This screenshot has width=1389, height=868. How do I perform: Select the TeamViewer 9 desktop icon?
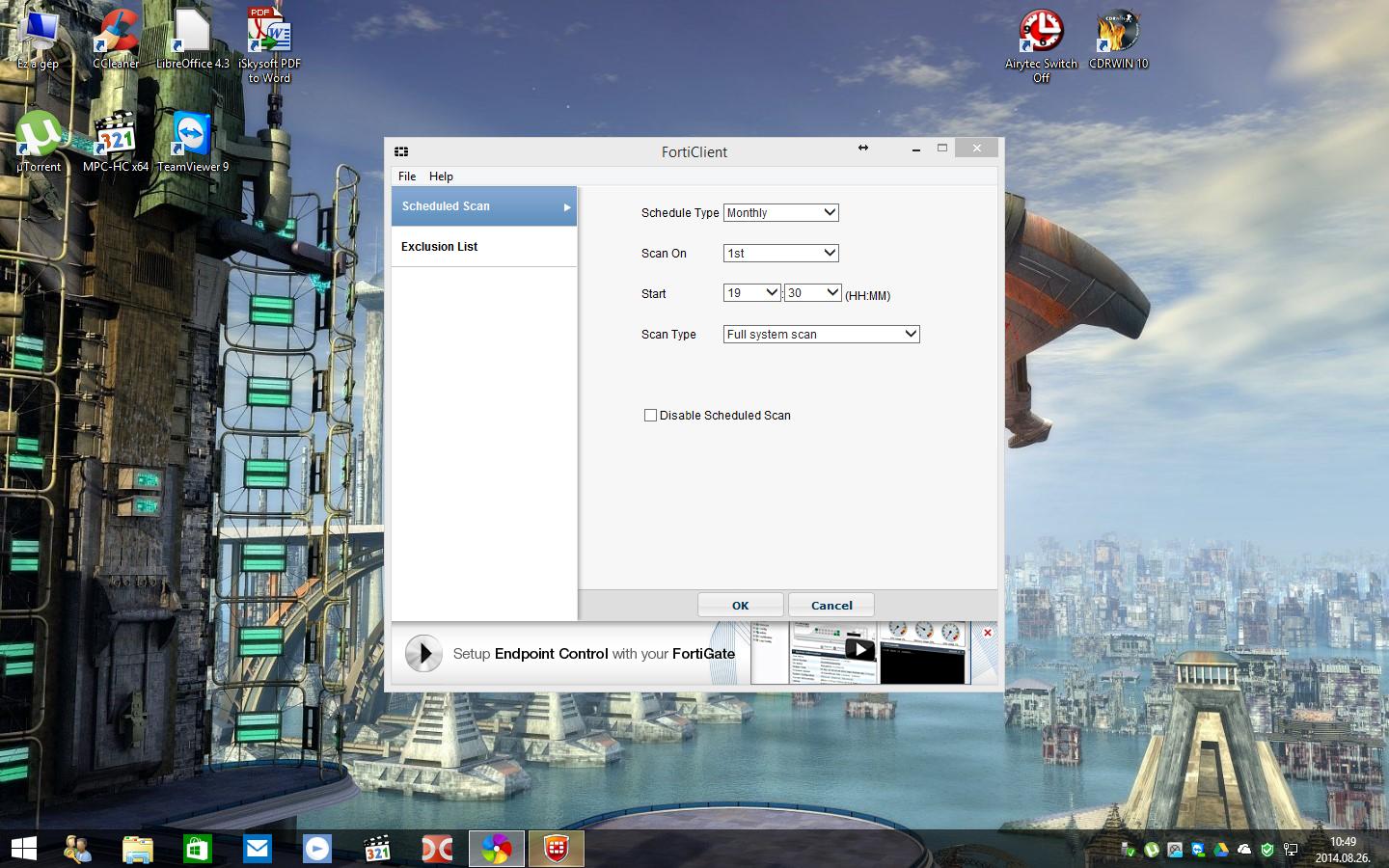[193, 142]
